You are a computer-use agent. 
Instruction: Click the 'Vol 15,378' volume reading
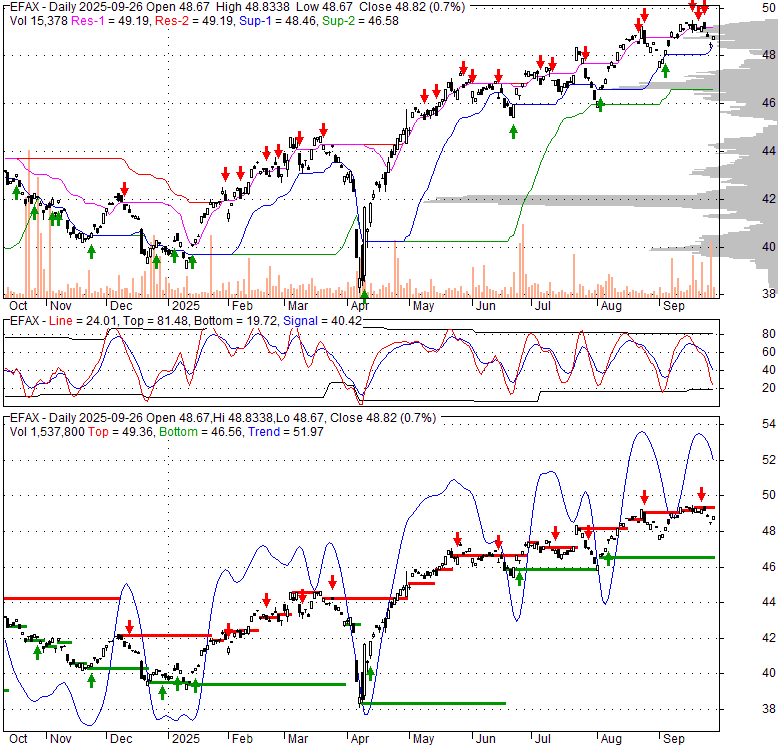coord(39,21)
